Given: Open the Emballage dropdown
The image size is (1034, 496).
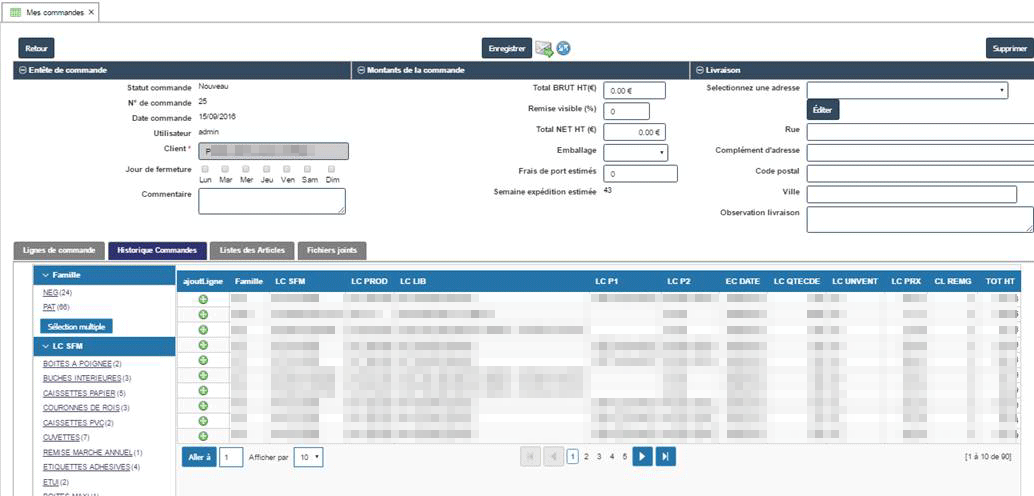Looking at the screenshot, I should tap(635, 152).
